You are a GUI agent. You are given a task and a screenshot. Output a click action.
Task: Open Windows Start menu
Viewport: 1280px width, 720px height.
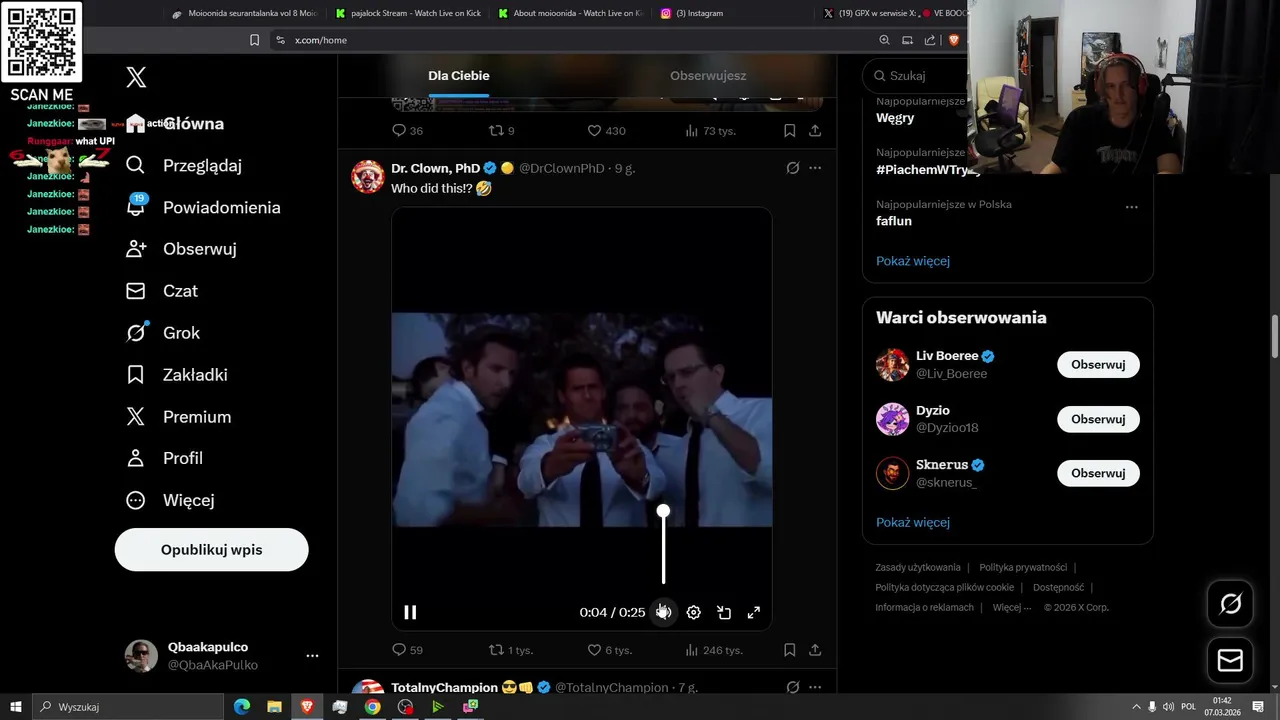click(16, 707)
